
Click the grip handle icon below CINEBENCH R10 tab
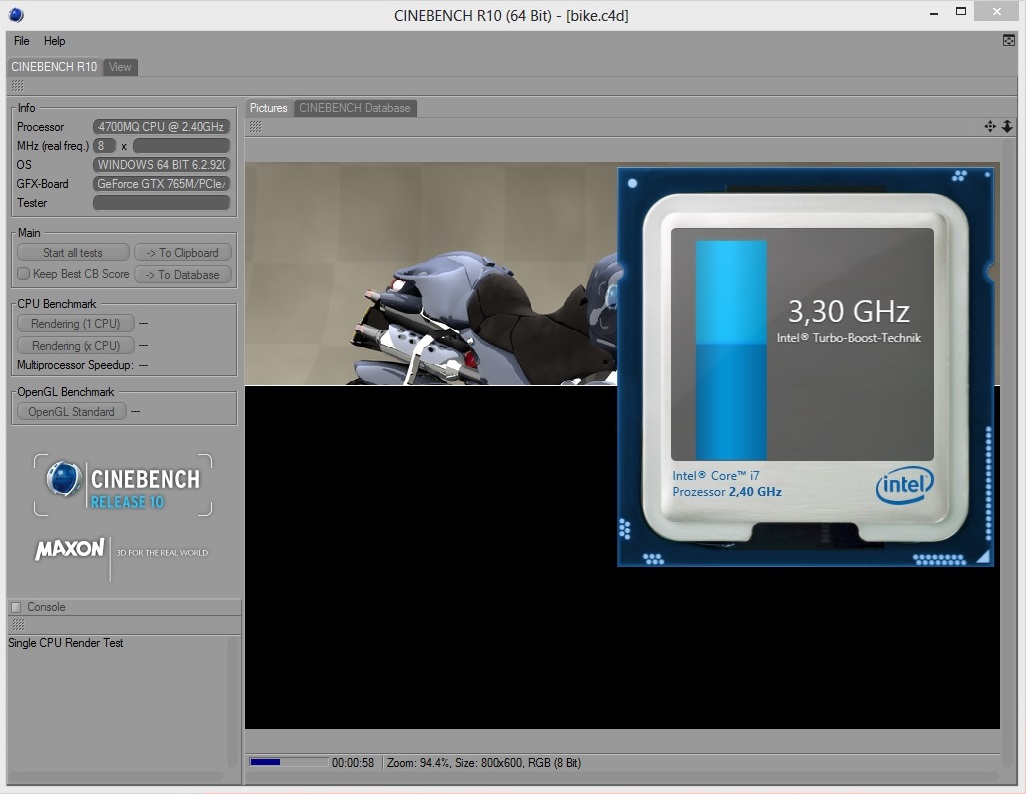click(x=18, y=86)
